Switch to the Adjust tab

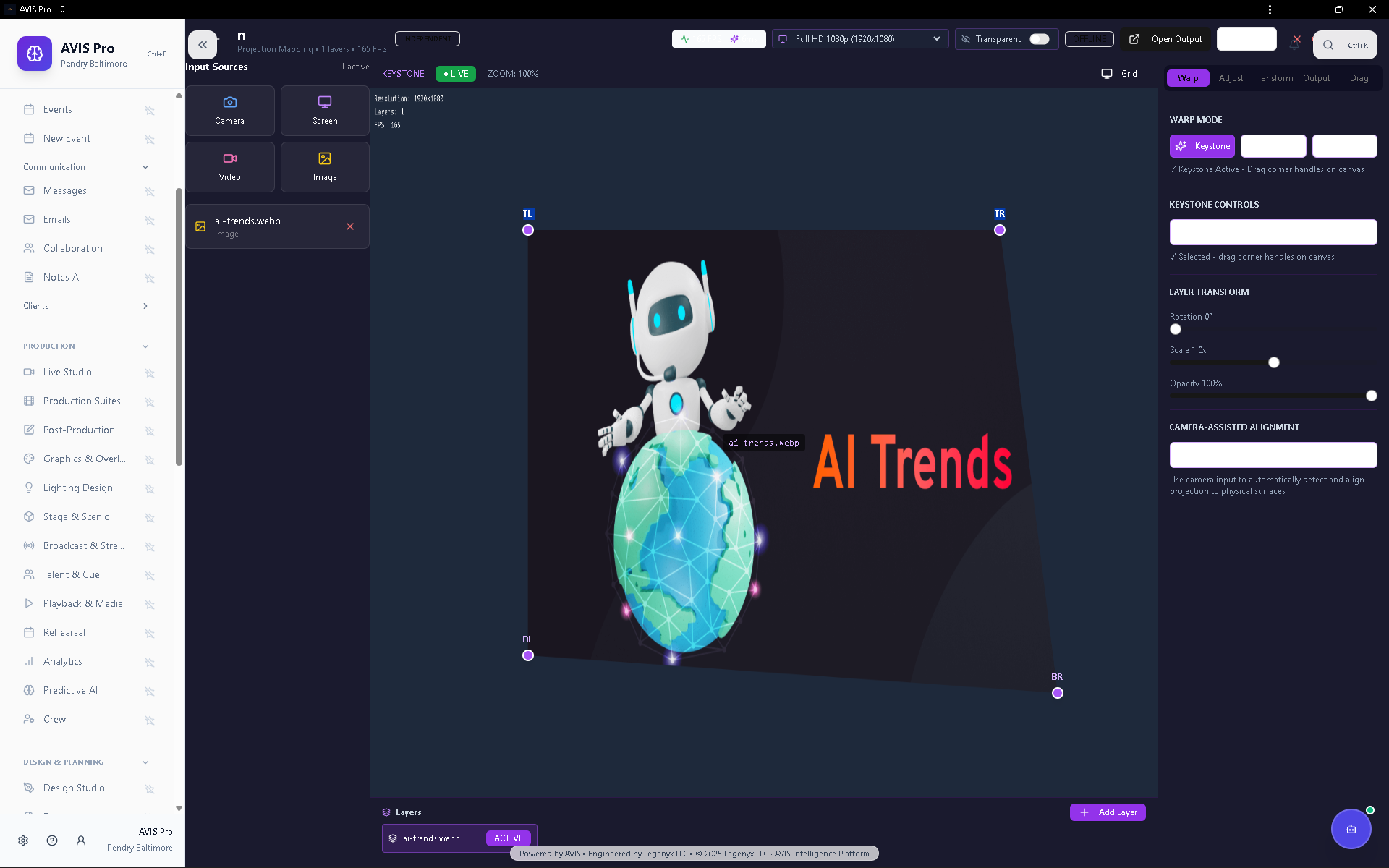[x=1230, y=78]
